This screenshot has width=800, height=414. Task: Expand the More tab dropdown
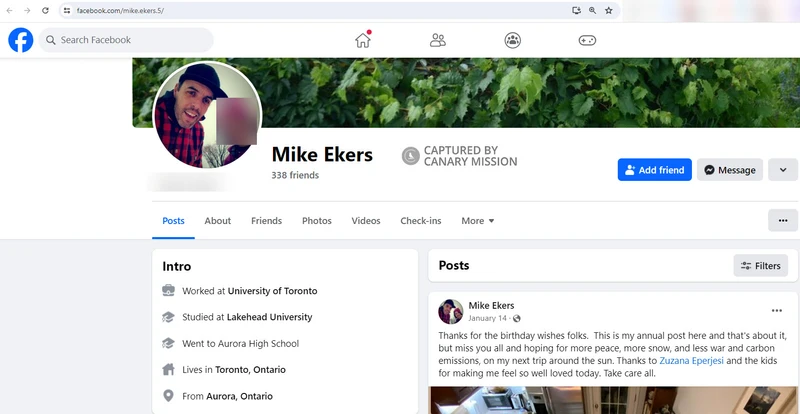[x=478, y=221]
